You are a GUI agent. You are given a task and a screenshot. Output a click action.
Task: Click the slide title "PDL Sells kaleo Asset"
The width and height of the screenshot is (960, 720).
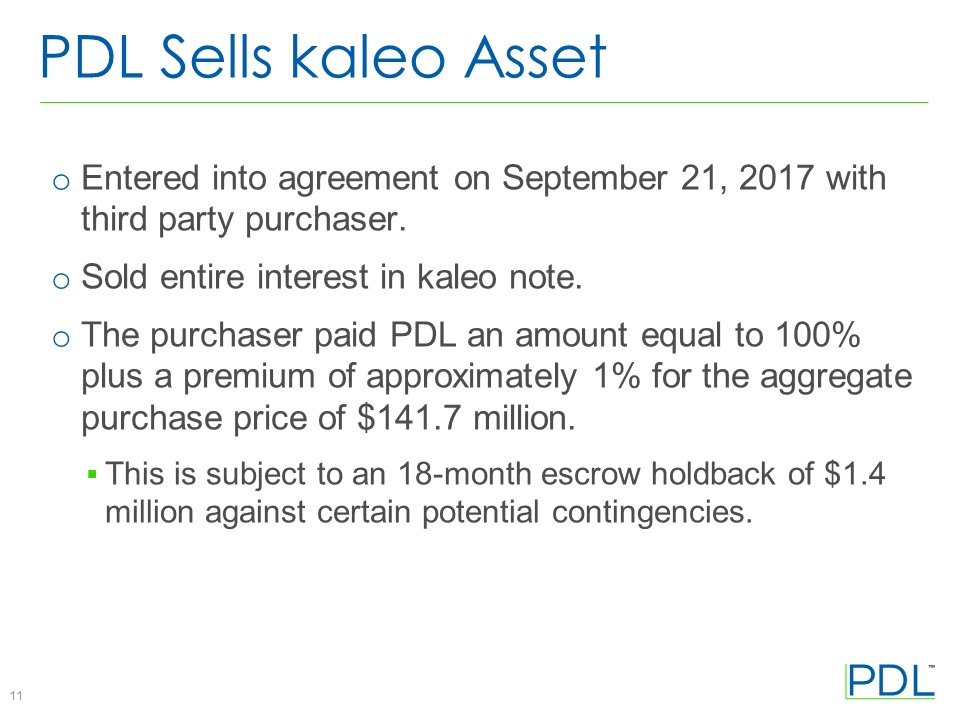[323, 57]
